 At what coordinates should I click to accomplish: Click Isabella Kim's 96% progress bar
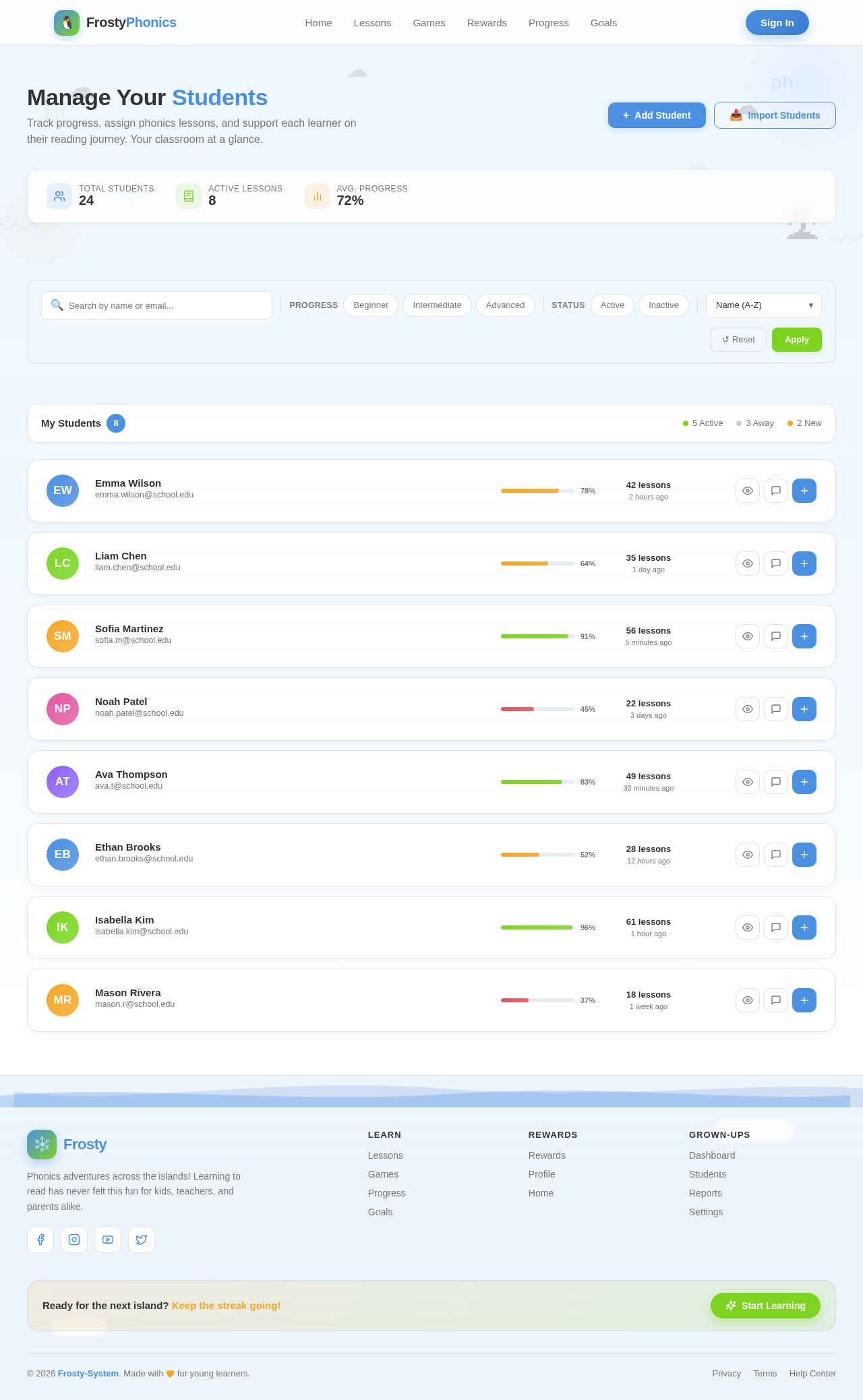point(537,927)
